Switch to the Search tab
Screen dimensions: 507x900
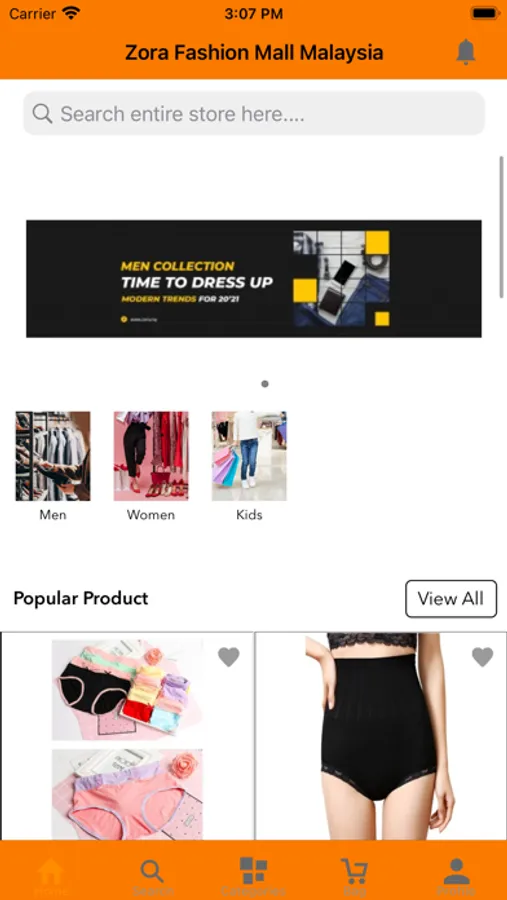pos(152,876)
